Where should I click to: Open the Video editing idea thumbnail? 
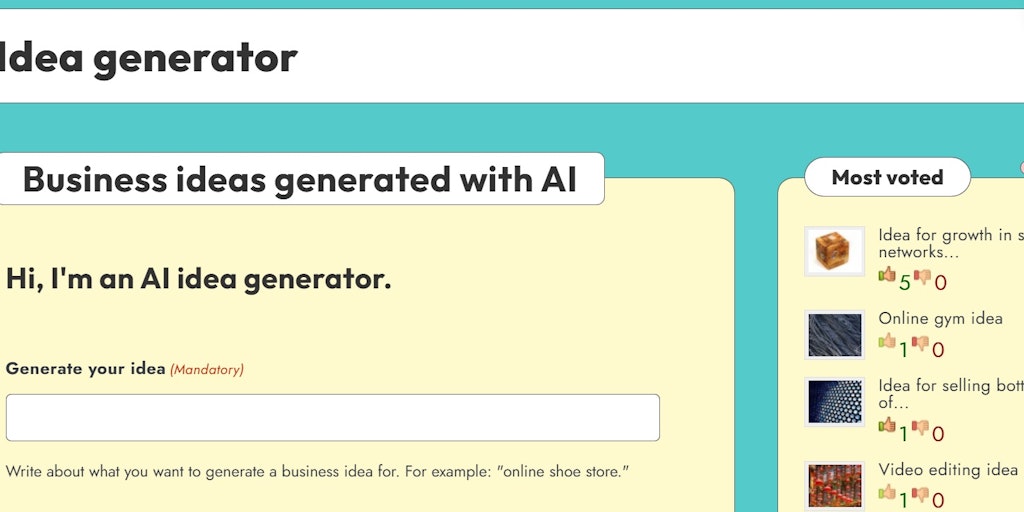tap(834, 486)
